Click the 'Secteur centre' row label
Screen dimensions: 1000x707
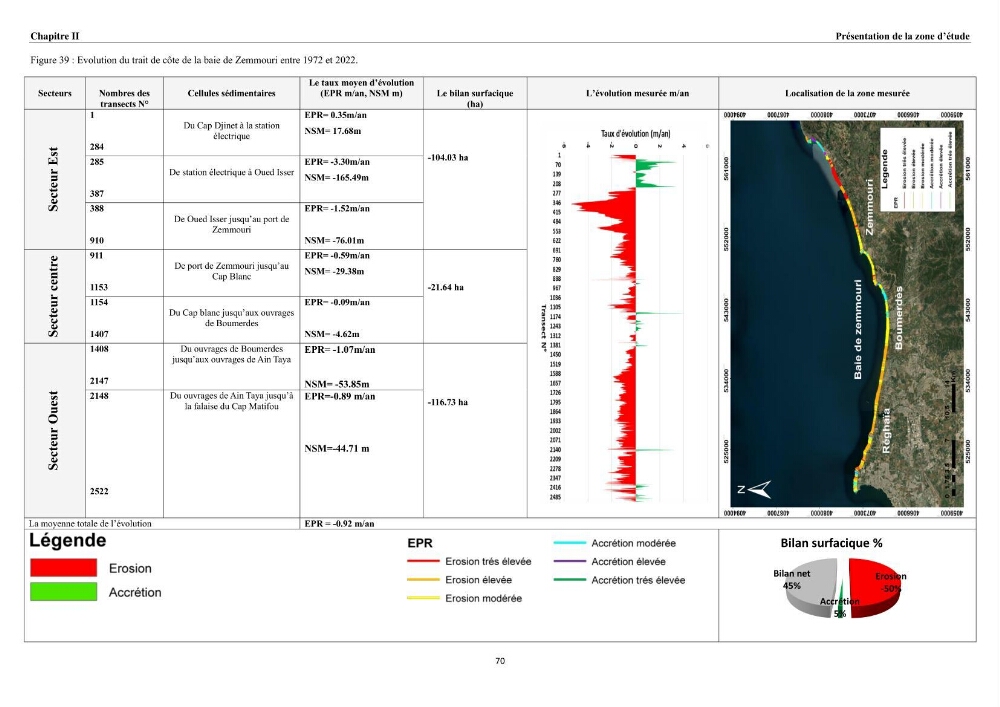[54, 296]
